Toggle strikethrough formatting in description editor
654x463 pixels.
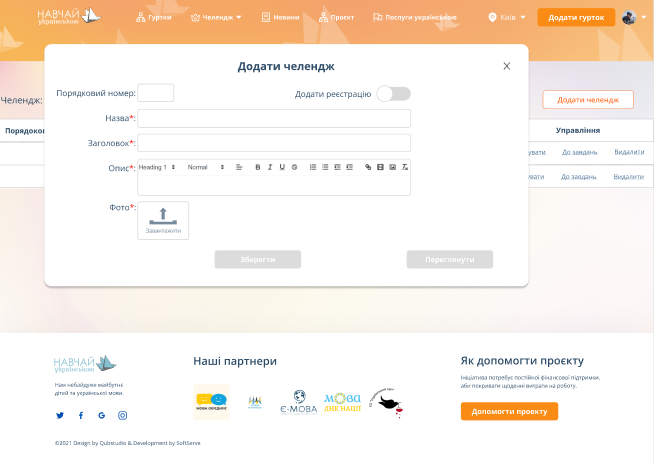click(x=294, y=167)
